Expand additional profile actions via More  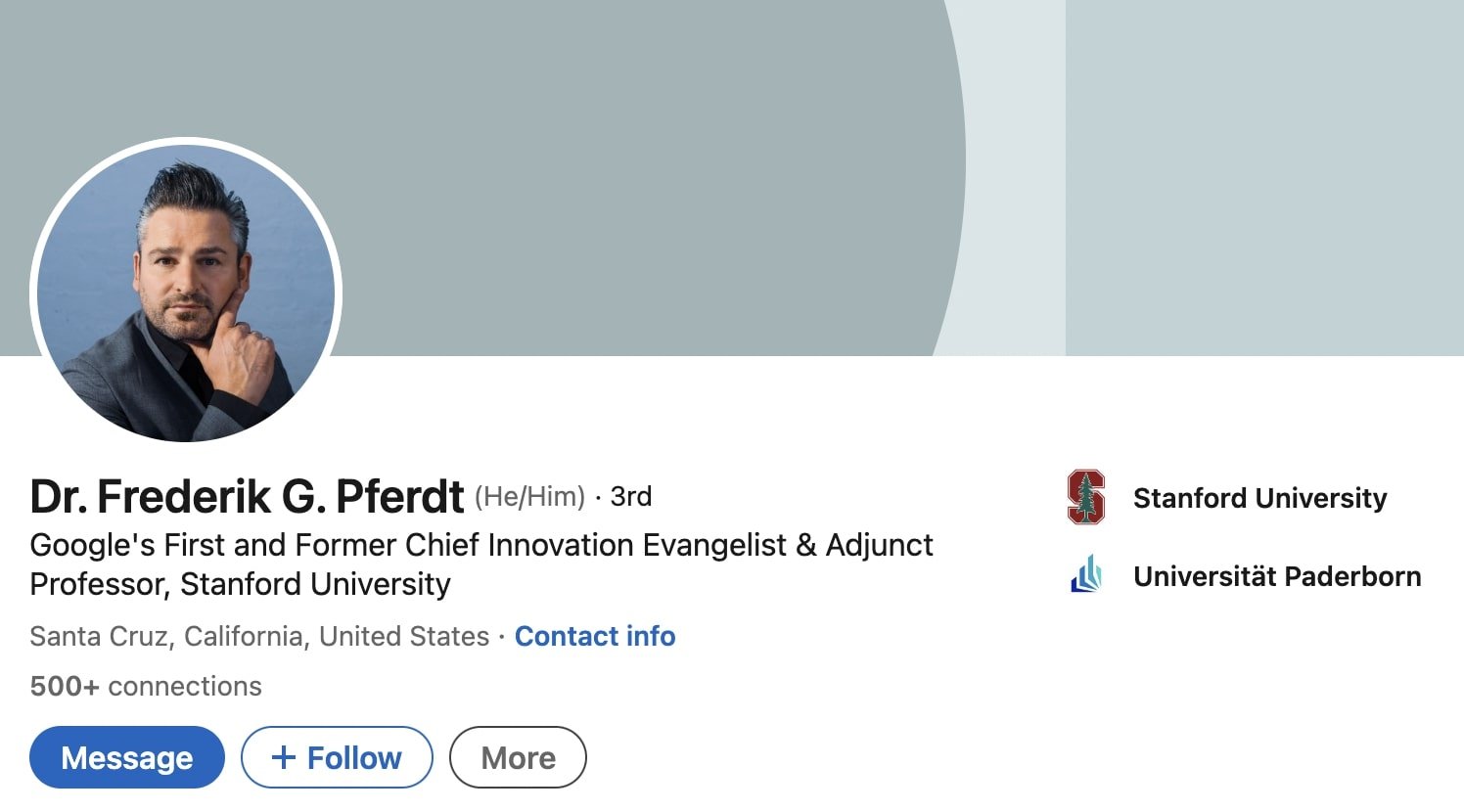[518, 756]
